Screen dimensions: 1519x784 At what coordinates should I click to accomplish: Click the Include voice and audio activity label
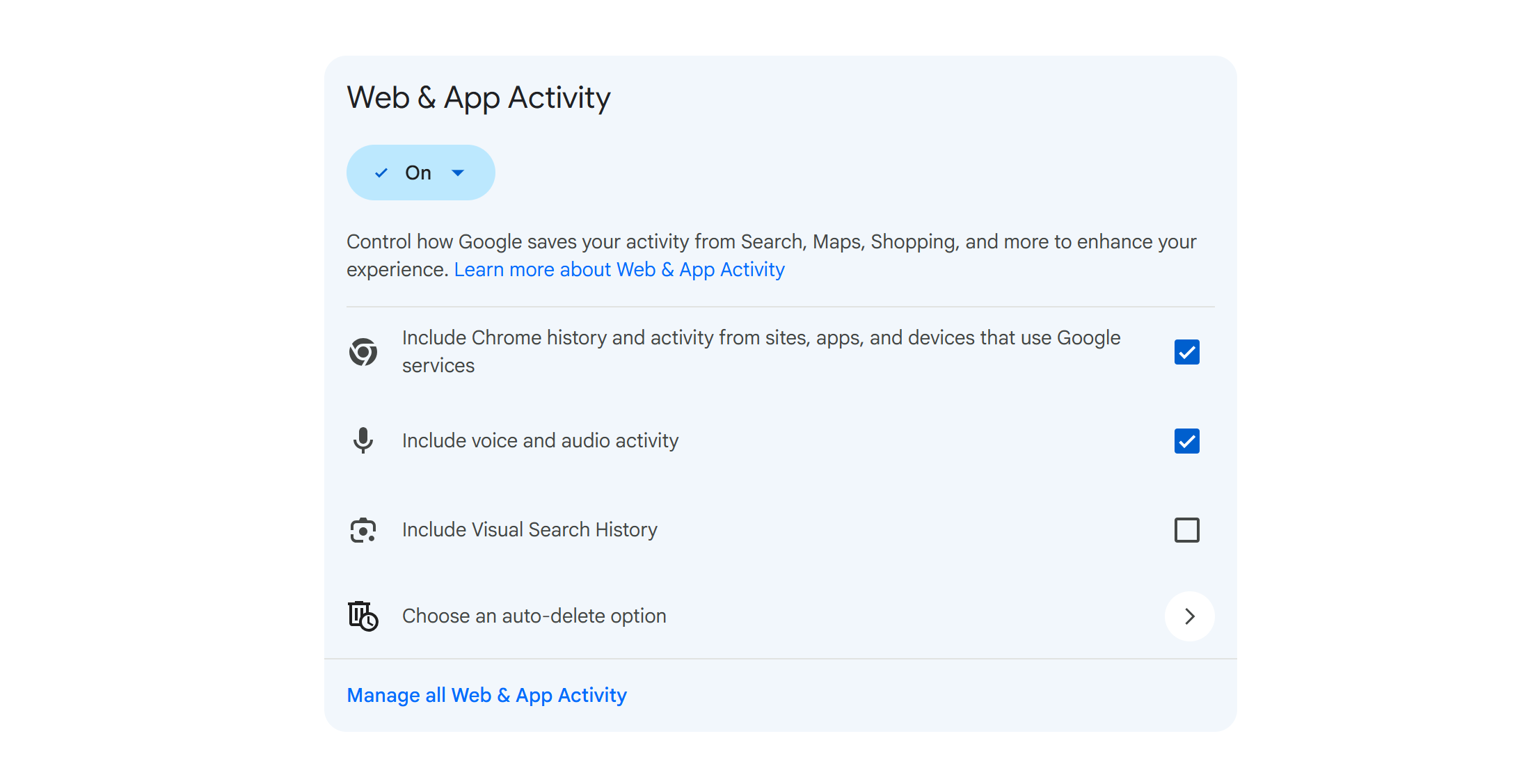541,441
